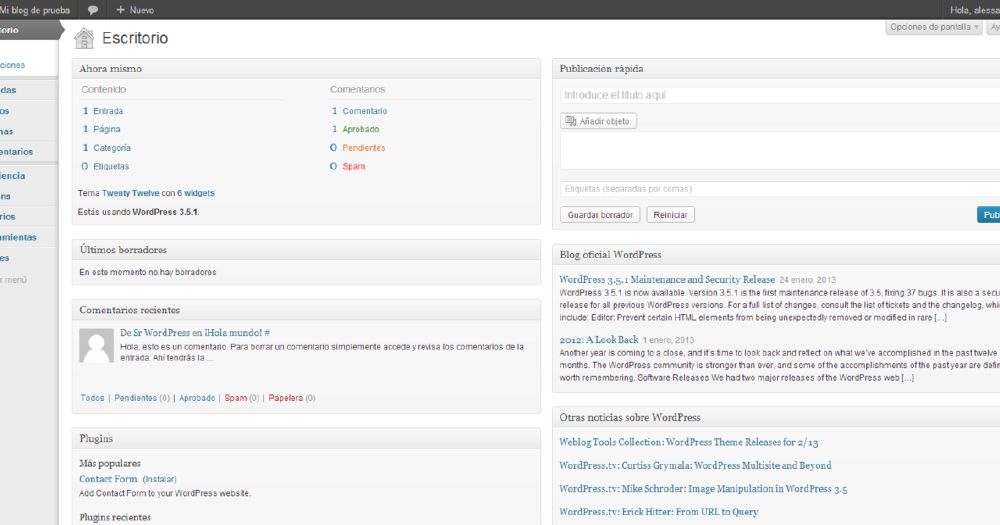Click the green Aprobado count link
Viewport: 1000px width, 525px height.
point(355,129)
